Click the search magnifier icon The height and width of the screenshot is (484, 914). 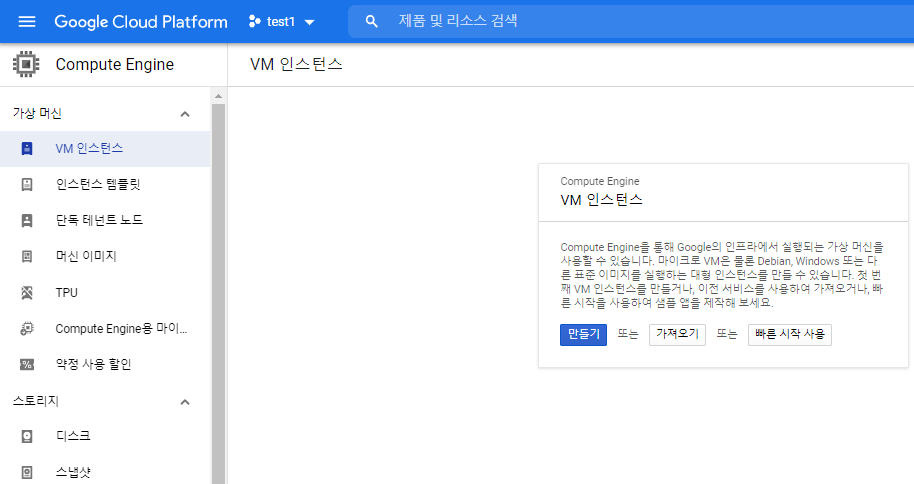click(x=371, y=22)
